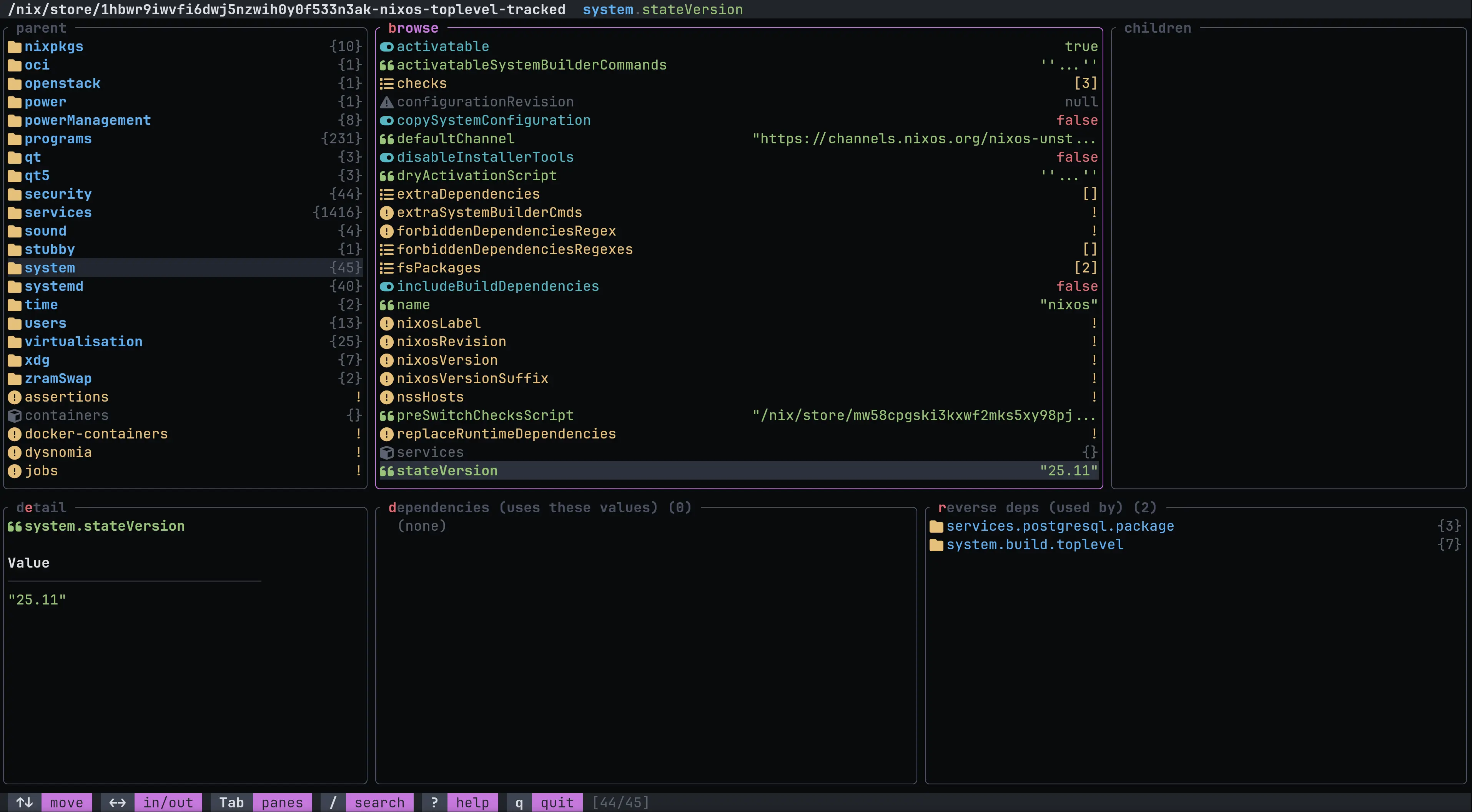Click the folder icon beside nixpkgs
Image resolution: width=1472 pixels, height=812 pixels.
15,46
